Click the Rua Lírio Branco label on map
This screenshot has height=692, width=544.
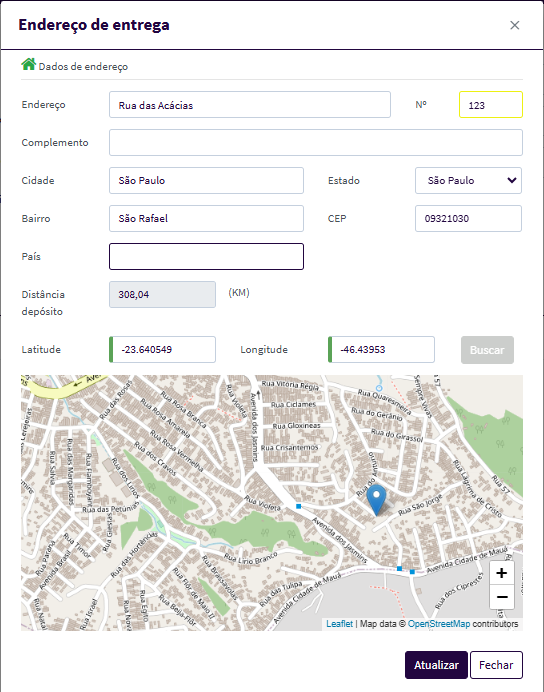click(x=251, y=557)
